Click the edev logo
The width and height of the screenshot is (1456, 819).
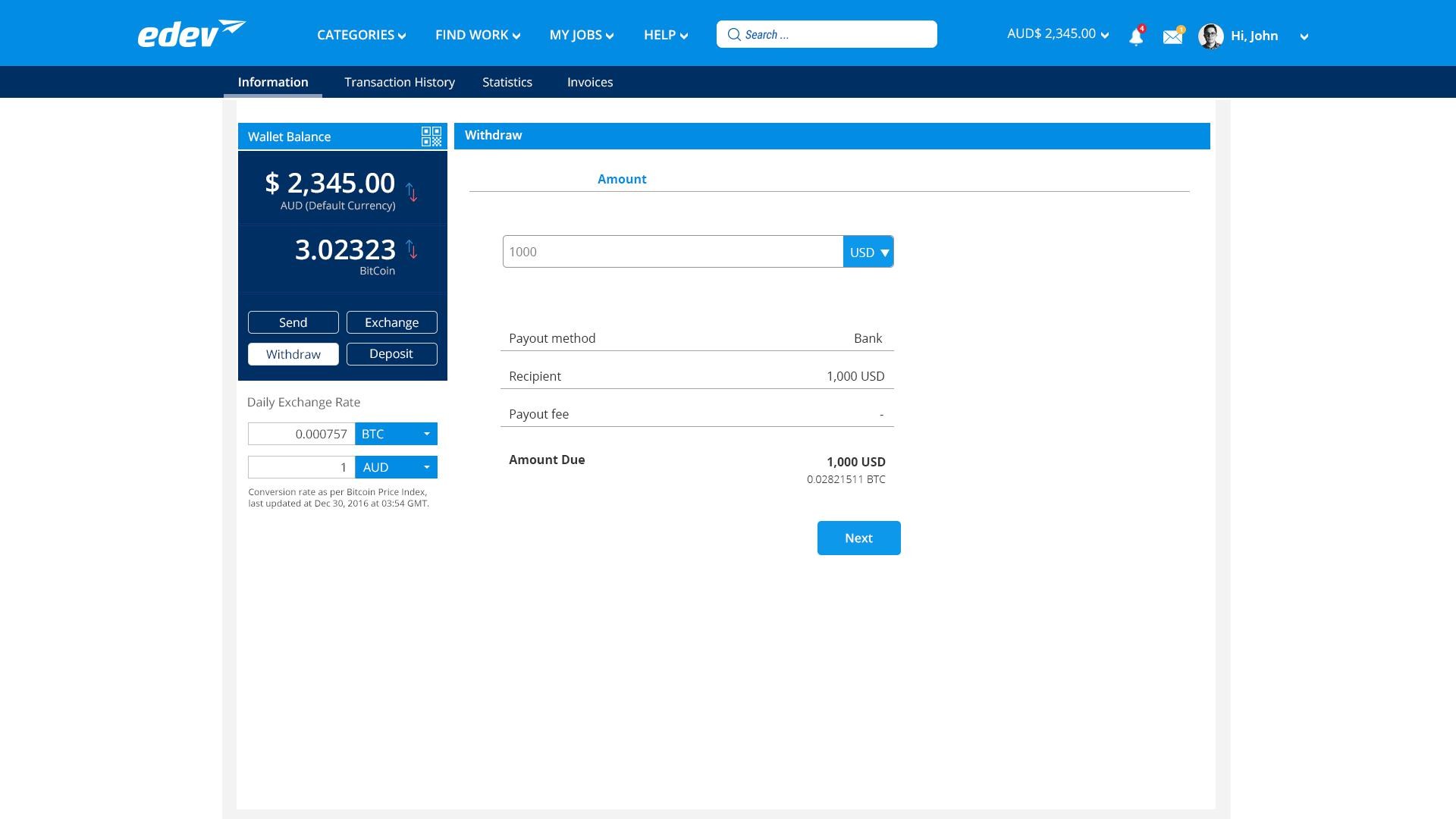191,34
